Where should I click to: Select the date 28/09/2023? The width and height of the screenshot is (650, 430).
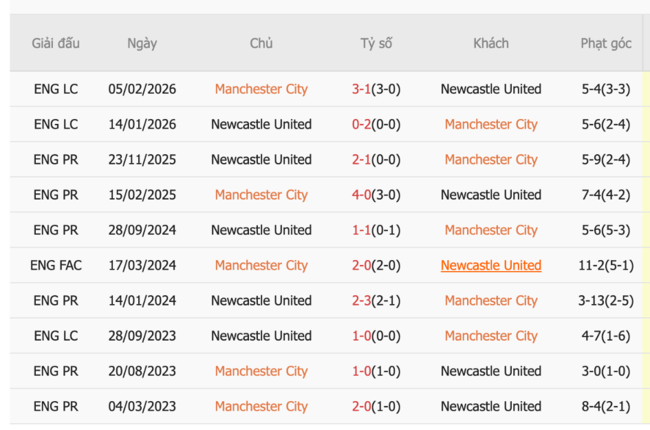click(x=142, y=336)
